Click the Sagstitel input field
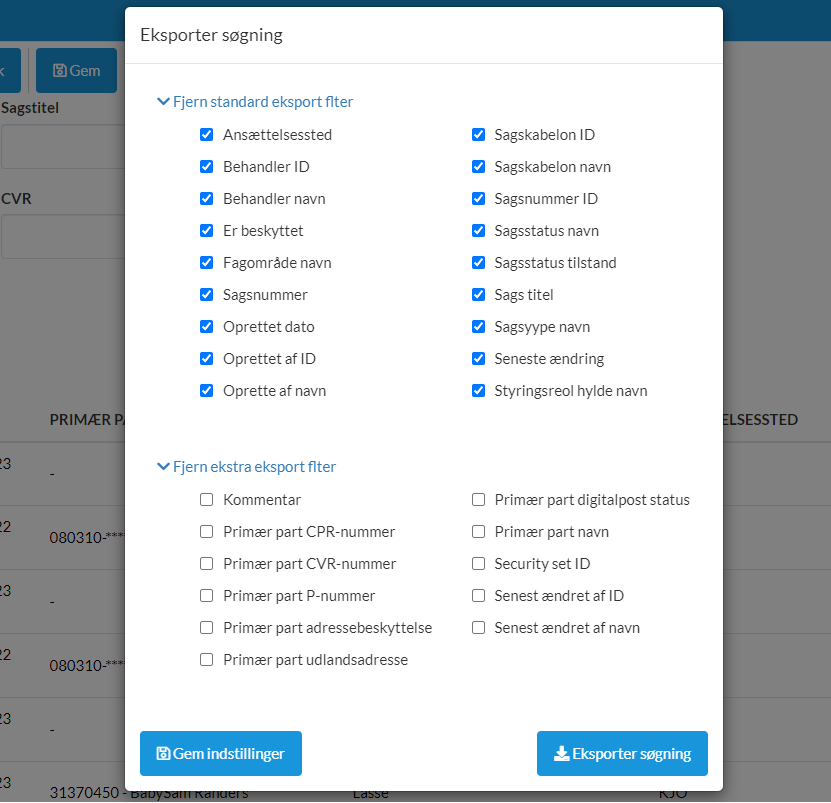 coord(60,147)
